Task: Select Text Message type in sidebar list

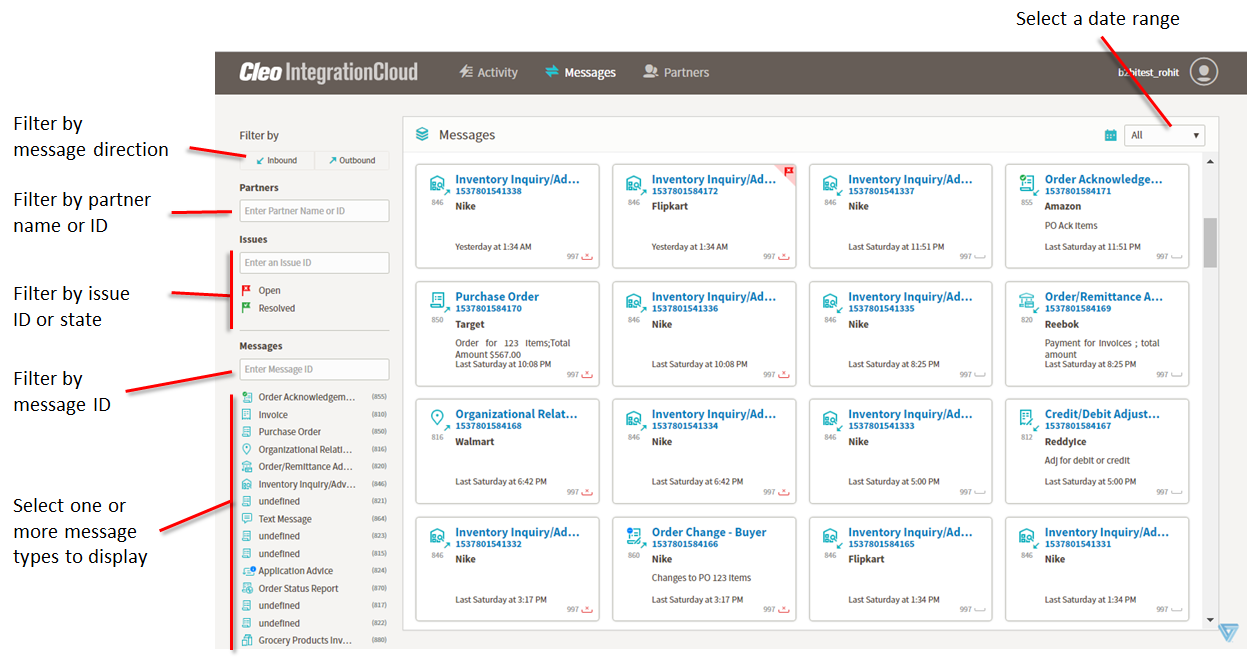Action: click(285, 519)
